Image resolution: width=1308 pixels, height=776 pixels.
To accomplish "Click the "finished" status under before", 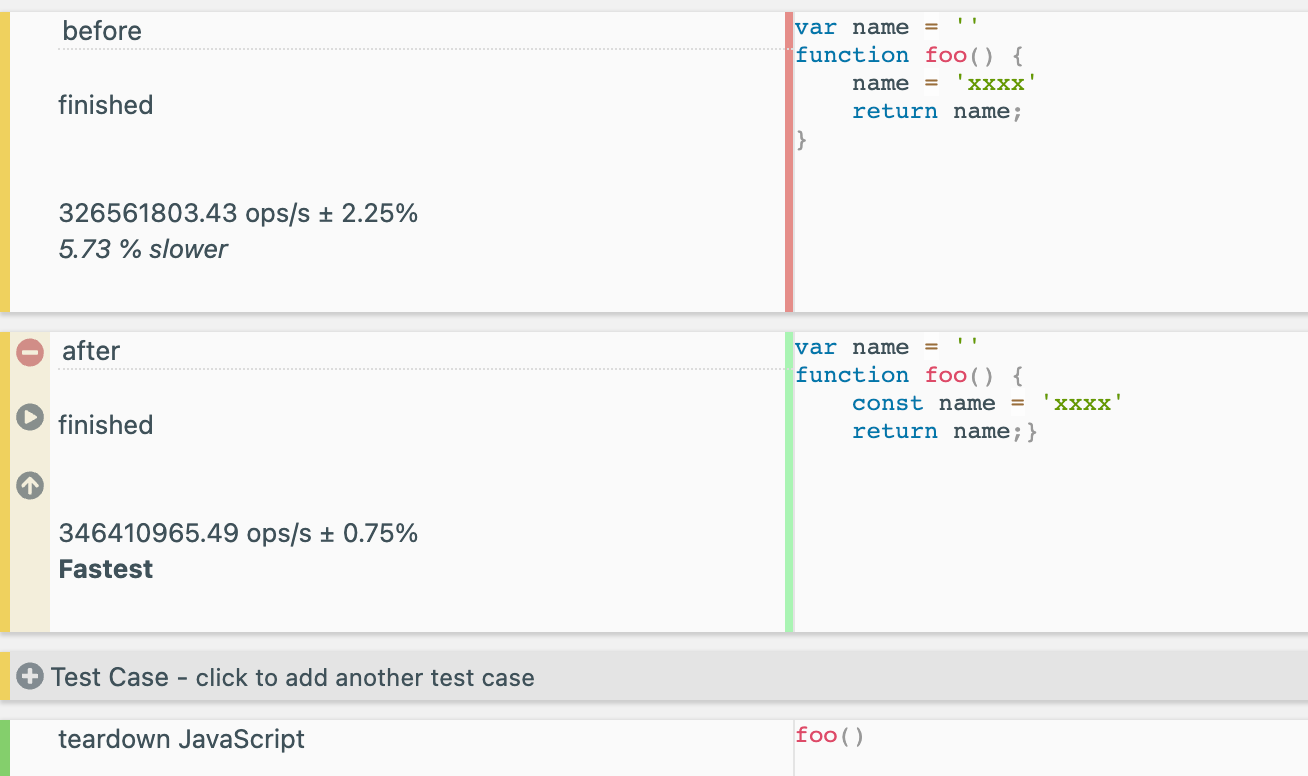I will [x=106, y=105].
